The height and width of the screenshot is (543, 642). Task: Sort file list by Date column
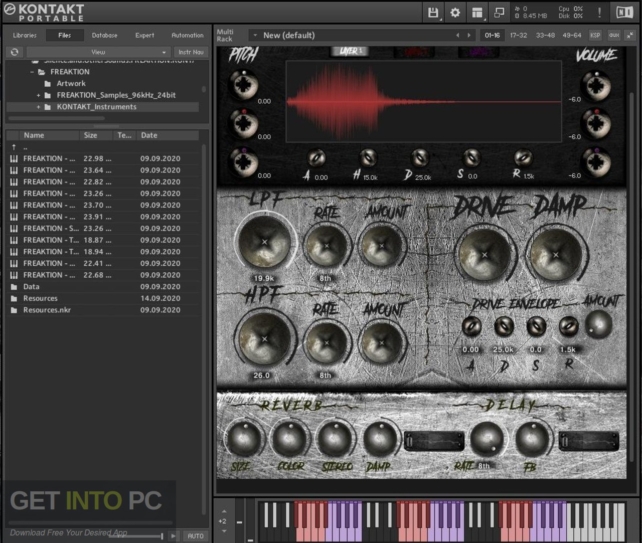point(168,135)
